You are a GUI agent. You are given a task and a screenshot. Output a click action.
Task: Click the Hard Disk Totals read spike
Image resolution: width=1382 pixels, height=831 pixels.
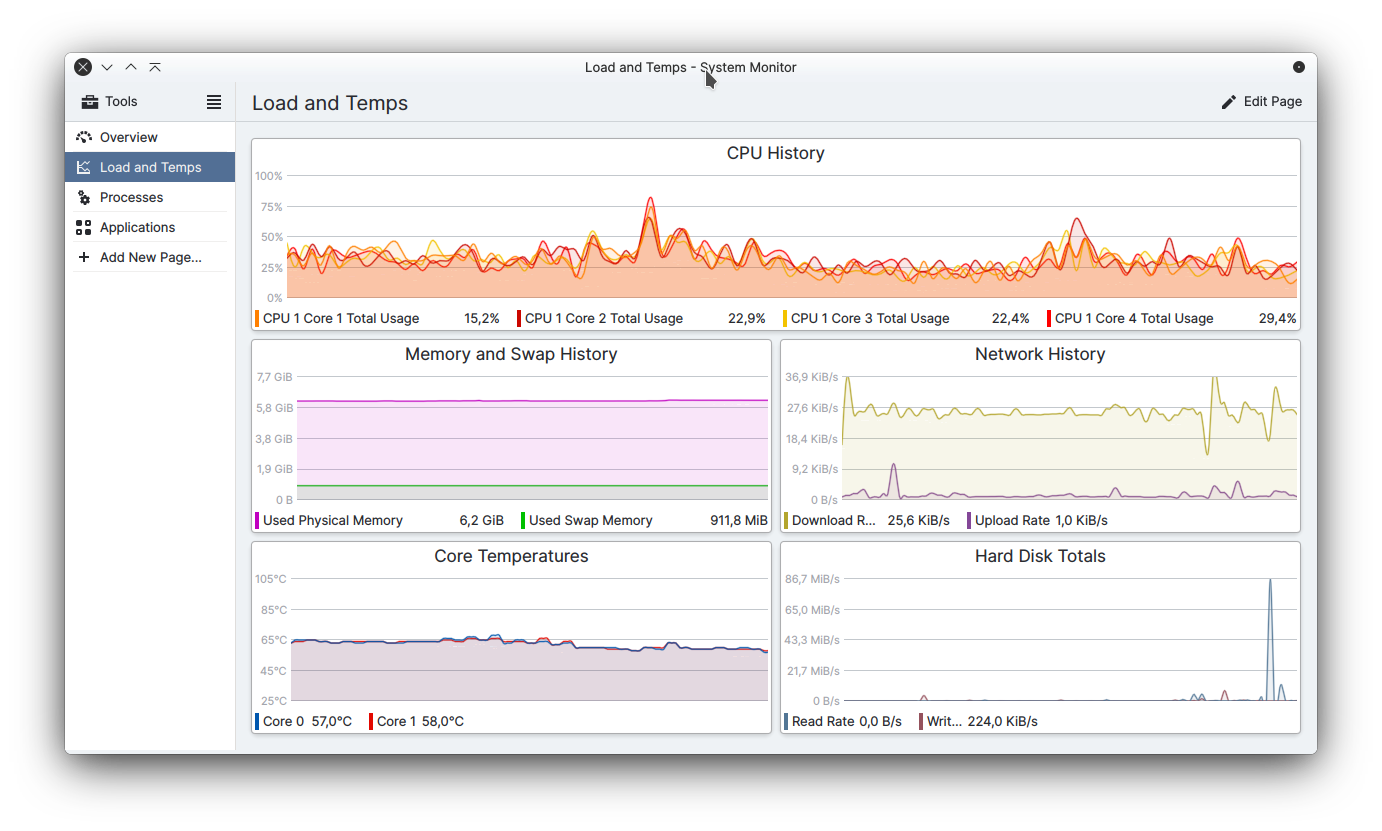(1270, 640)
